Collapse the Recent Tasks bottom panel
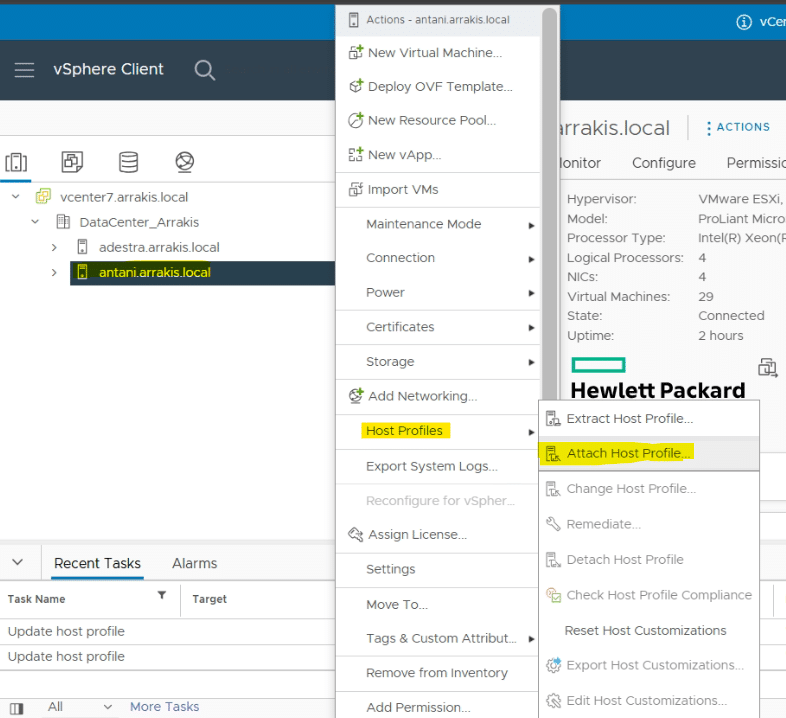 [x=18, y=562]
